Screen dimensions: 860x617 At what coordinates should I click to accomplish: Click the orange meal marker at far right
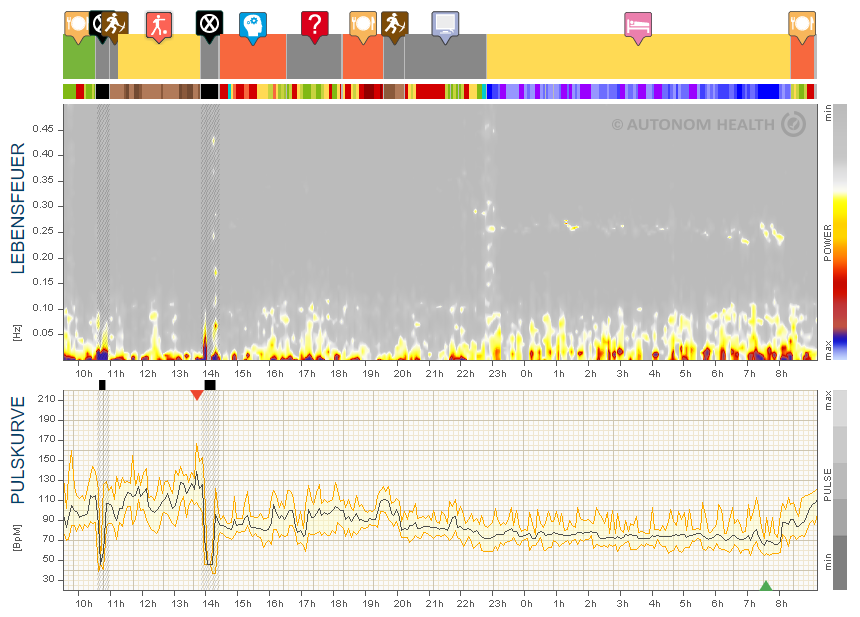801,24
